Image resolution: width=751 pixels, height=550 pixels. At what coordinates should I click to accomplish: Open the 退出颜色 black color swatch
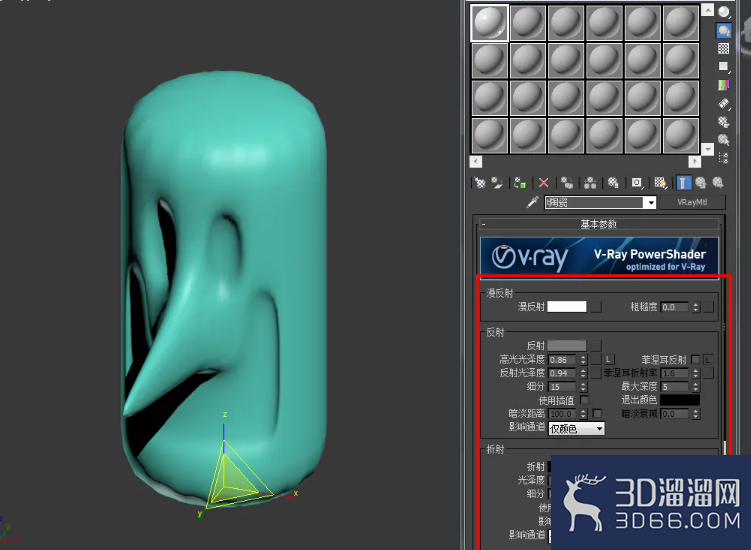point(680,400)
